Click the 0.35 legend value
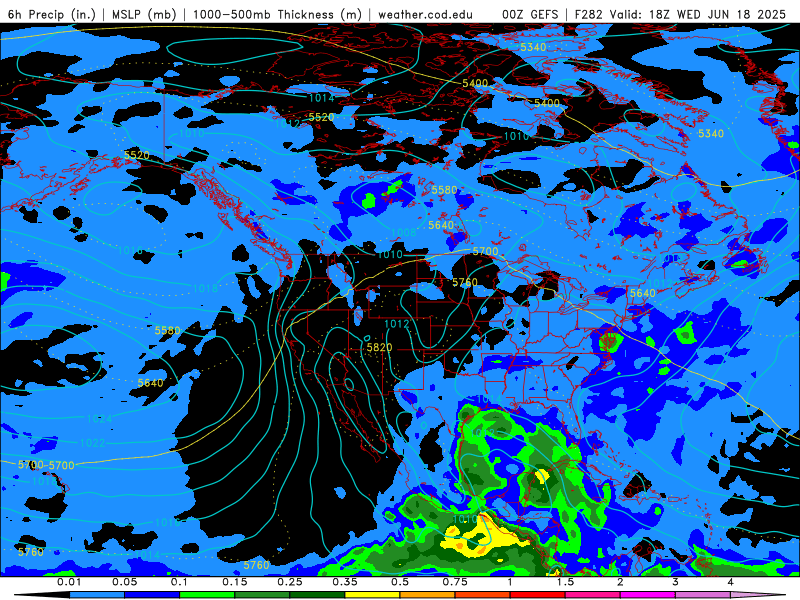This screenshot has height=600, width=800. [x=345, y=582]
